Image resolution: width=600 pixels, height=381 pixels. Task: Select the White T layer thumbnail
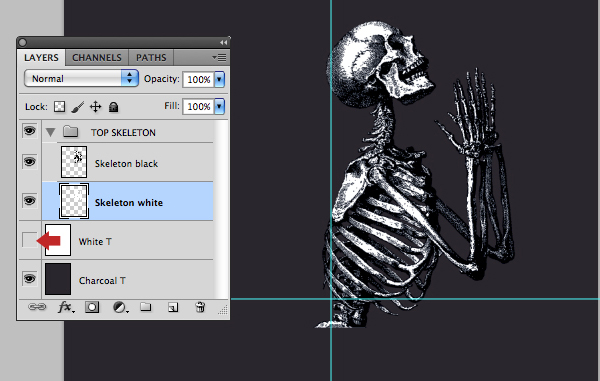point(58,240)
